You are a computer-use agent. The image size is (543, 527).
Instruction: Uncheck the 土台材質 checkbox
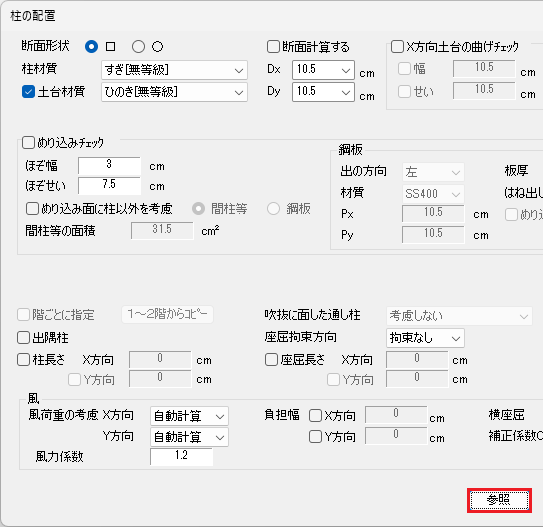point(28,92)
